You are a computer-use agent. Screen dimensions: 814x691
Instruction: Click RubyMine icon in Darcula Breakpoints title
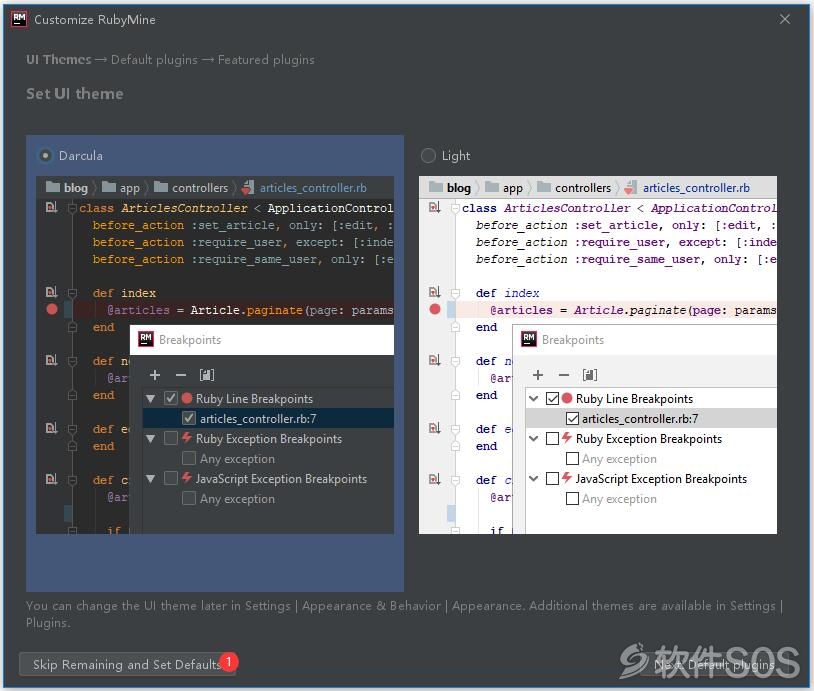click(146, 339)
